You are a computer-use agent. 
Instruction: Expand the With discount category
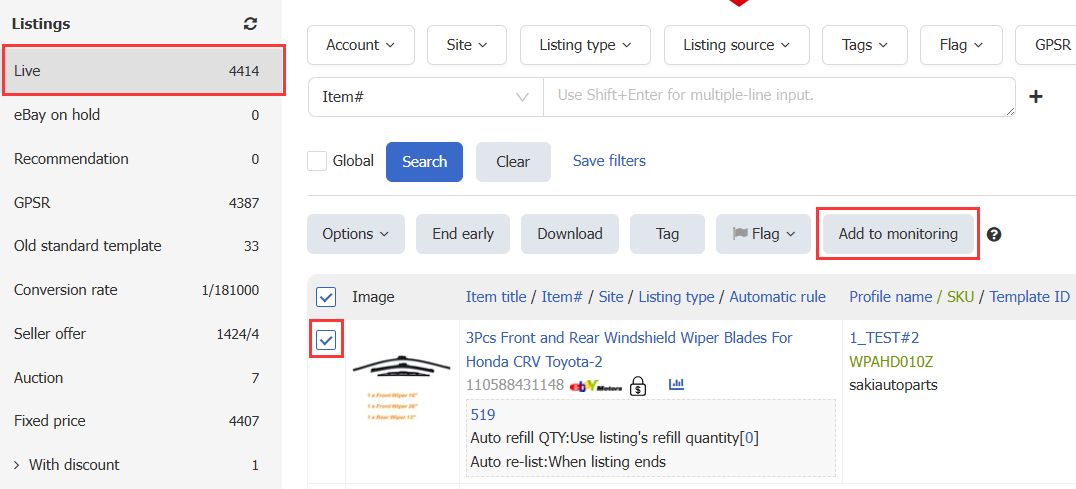17,465
